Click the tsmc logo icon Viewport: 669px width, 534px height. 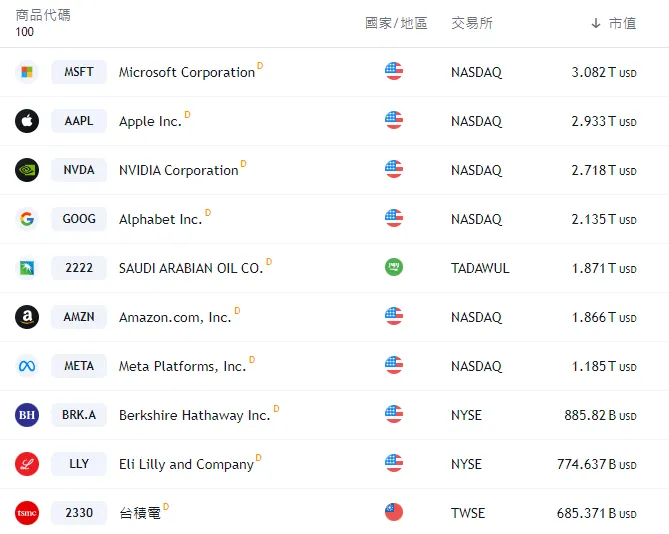pos(27,513)
